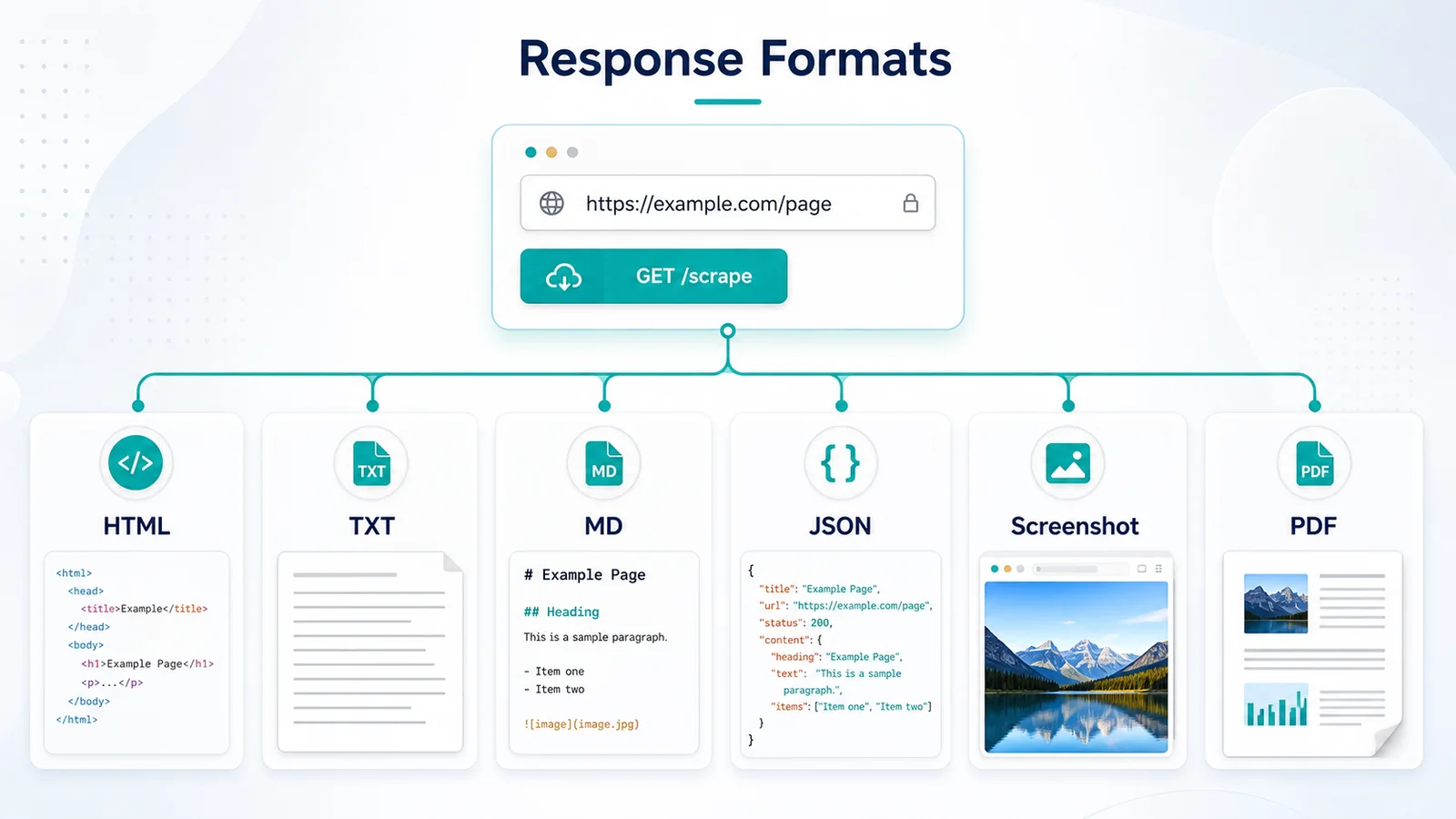Screen dimensions: 1456x819
Task: Click the <p>...</p> line
Action: (x=112, y=682)
